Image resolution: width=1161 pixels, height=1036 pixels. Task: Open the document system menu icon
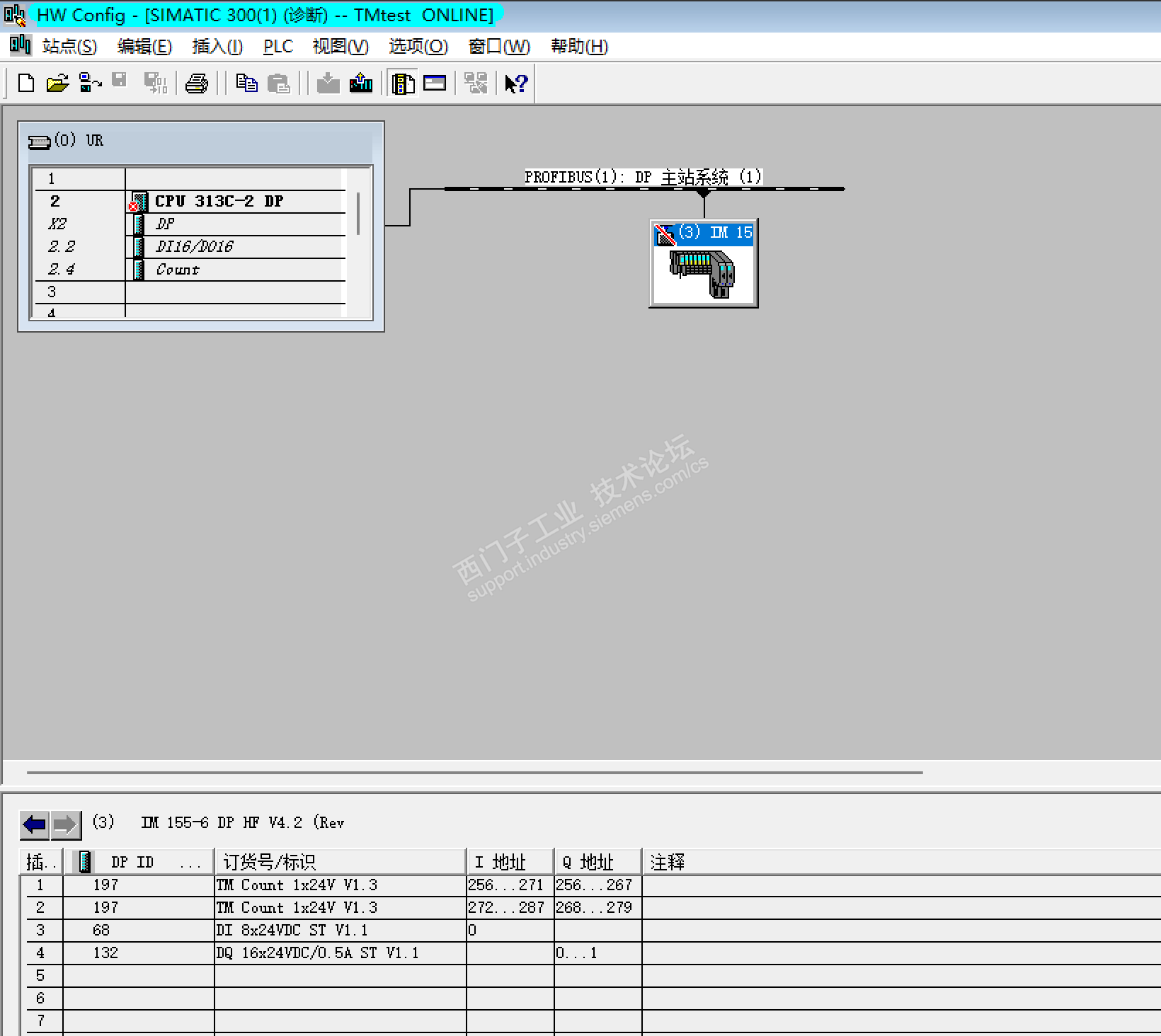pyautogui.click(x=20, y=45)
